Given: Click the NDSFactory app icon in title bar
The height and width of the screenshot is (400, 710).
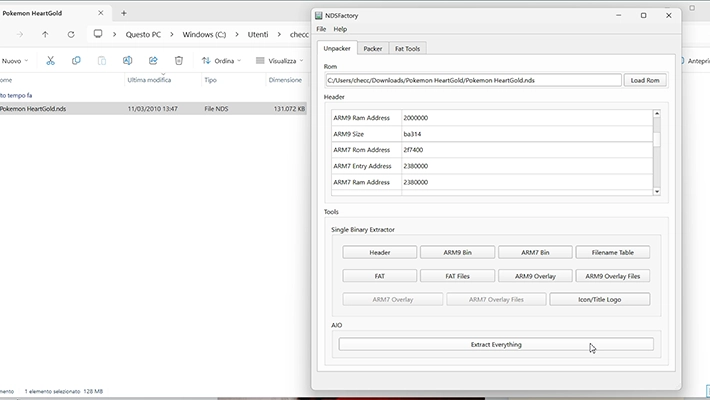Looking at the screenshot, I should pos(319,15).
